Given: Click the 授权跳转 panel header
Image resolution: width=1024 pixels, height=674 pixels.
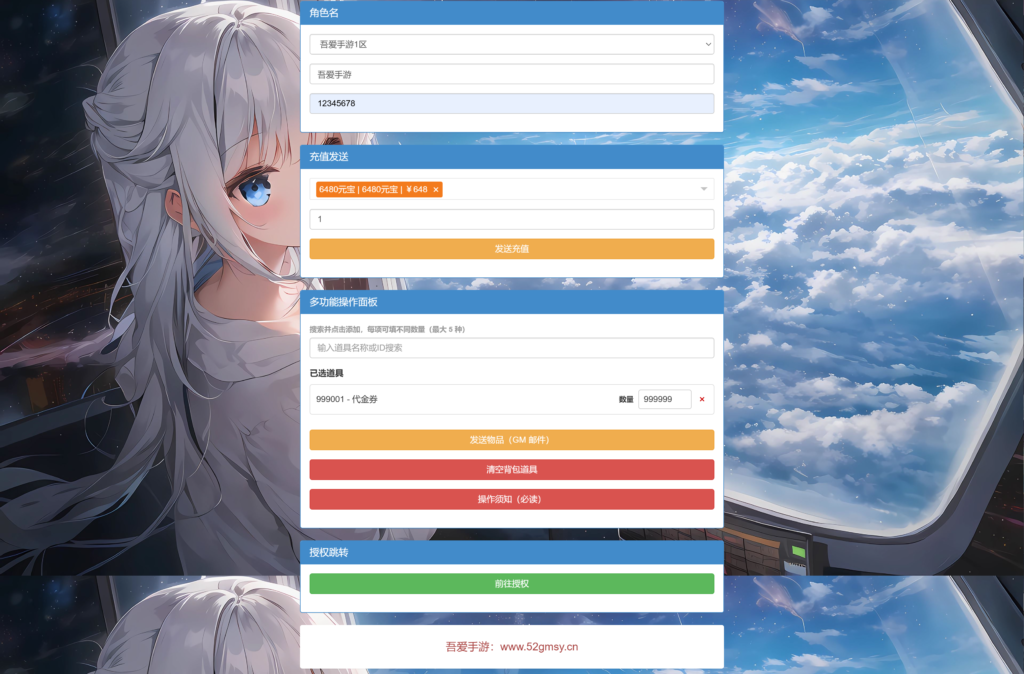Looking at the screenshot, I should pos(511,552).
